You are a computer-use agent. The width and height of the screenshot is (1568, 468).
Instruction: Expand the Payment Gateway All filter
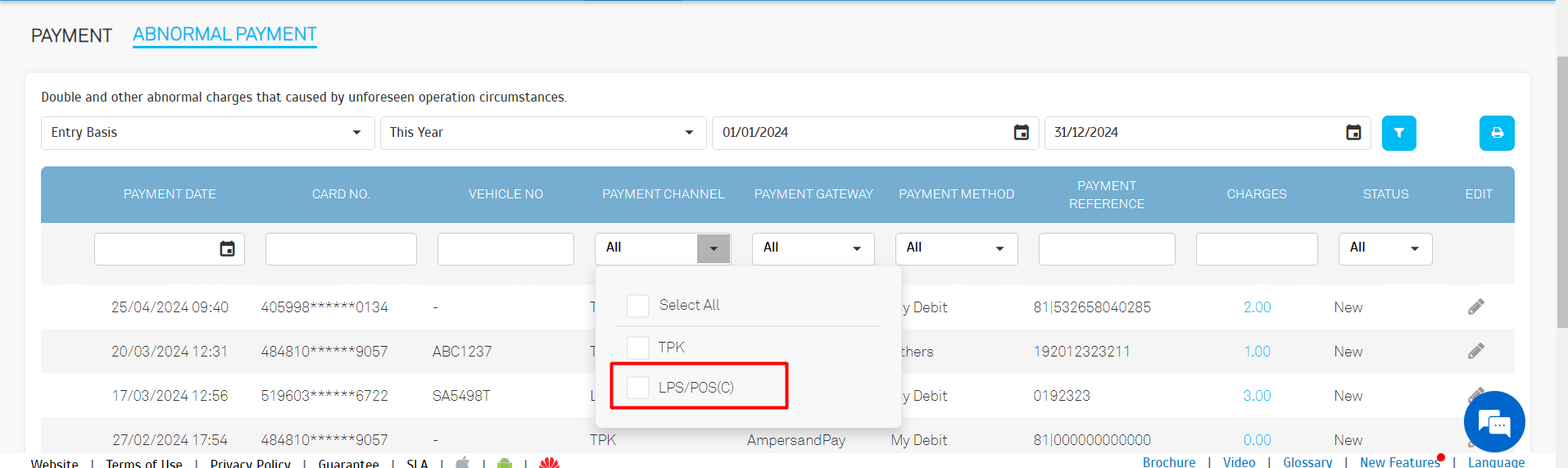pyautogui.click(x=813, y=248)
